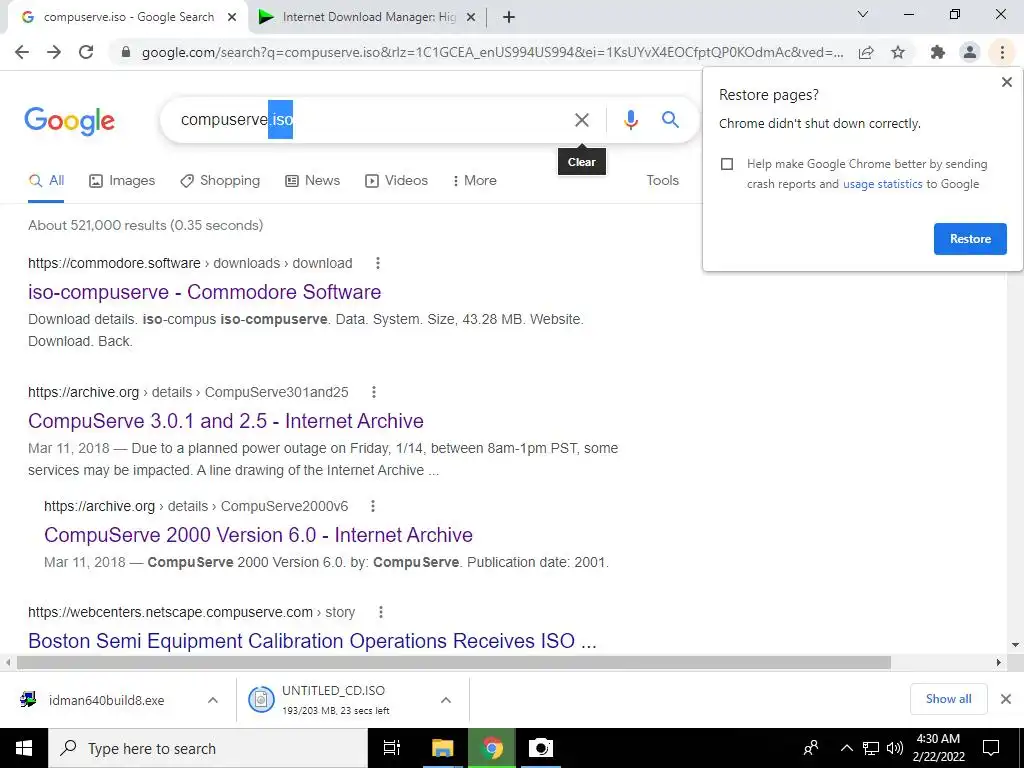
Task: Click the taskbar clock showing 4:30 AM
Action: (938, 748)
